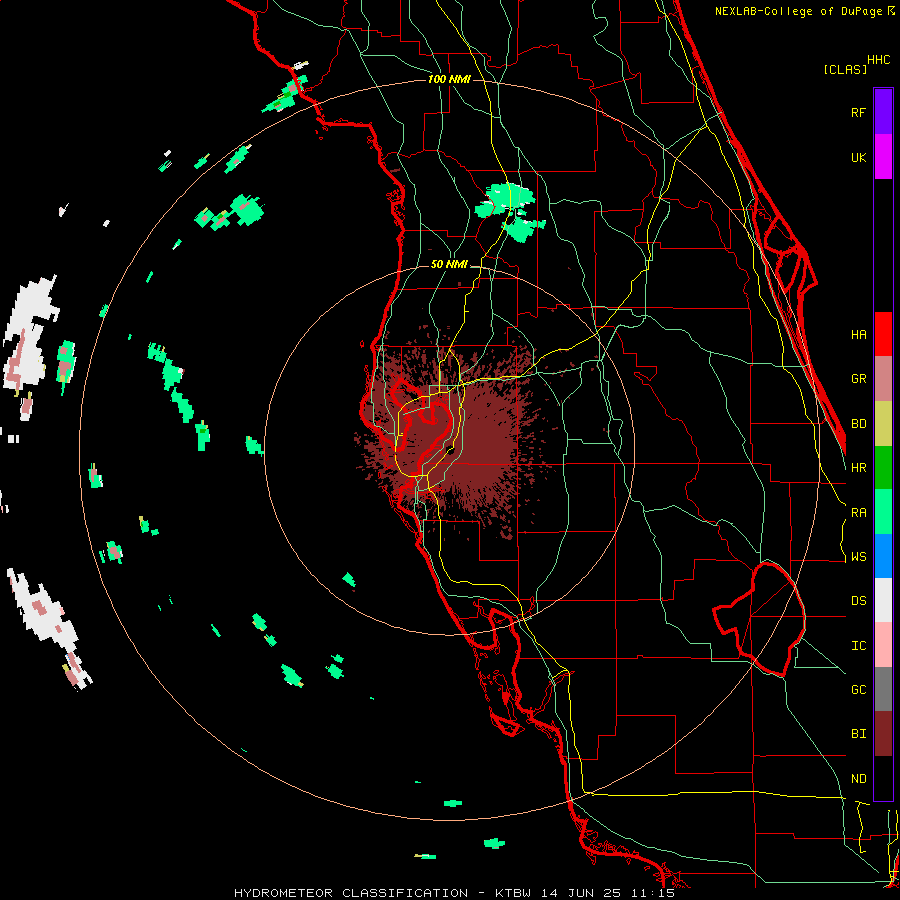Click the DS legend label
Viewport: 900px width, 900px height.
coord(858,600)
